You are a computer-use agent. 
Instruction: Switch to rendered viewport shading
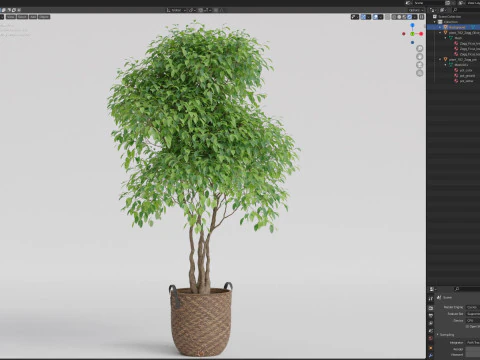[409, 17]
